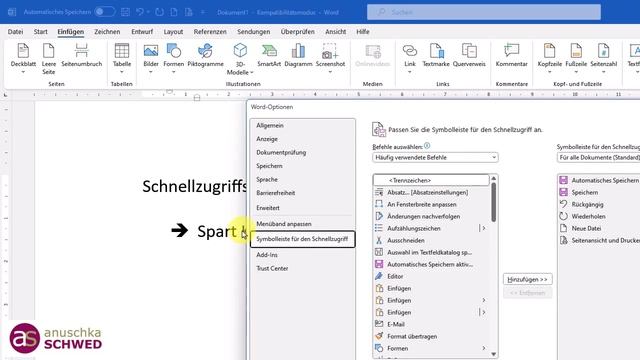The width and height of the screenshot is (640, 360).
Task: Toggle the Automatisches Speichern switch
Action: (x=104, y=12)
